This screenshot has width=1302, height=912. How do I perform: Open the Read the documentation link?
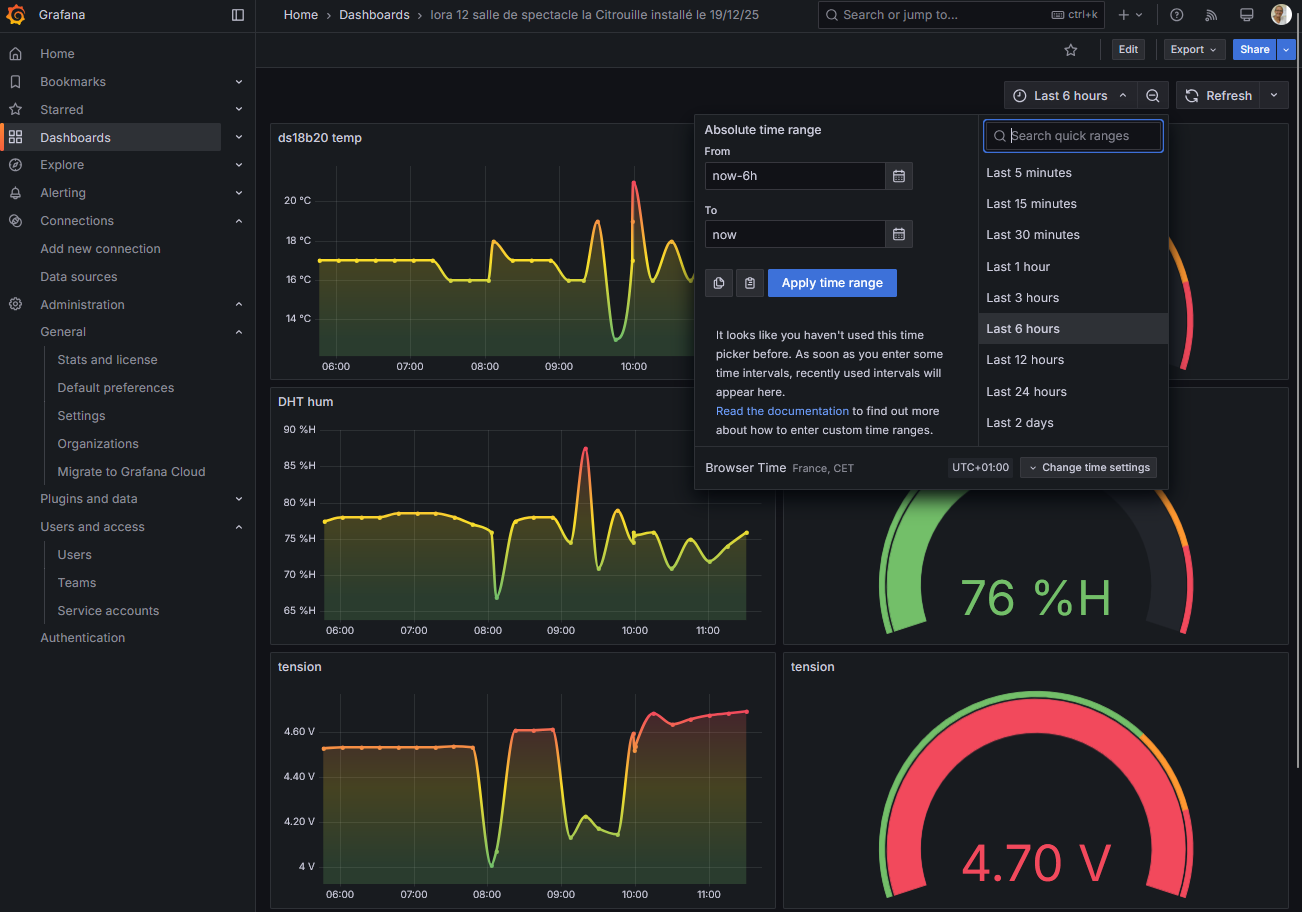[782, 411]
